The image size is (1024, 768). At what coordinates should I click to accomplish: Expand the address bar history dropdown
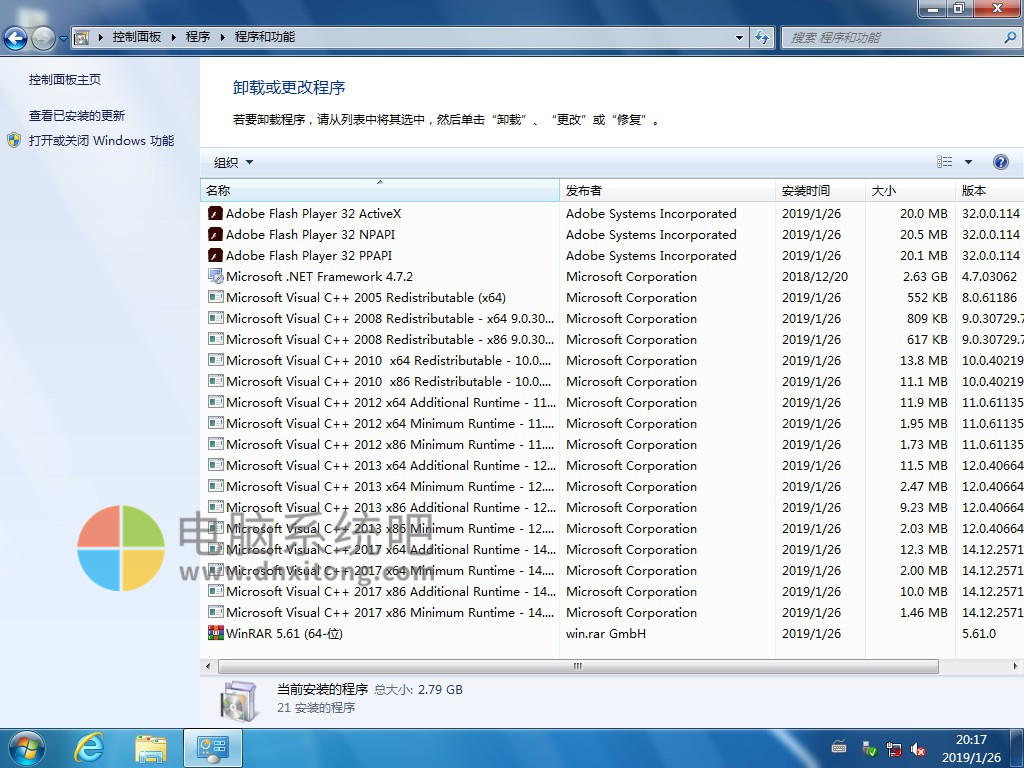[739, 37]
